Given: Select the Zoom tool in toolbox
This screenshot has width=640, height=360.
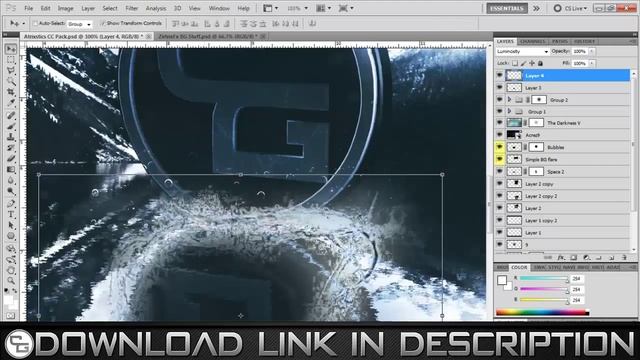Looking at the screenshot, I should point(11,281).
